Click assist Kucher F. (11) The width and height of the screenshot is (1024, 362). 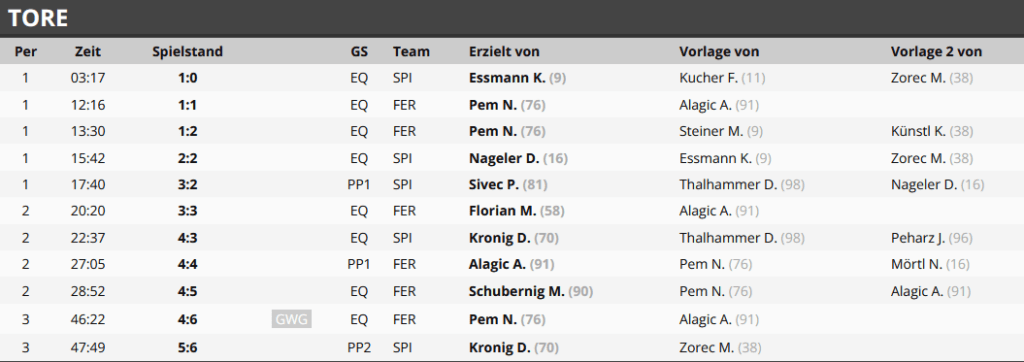click(722, 78)
